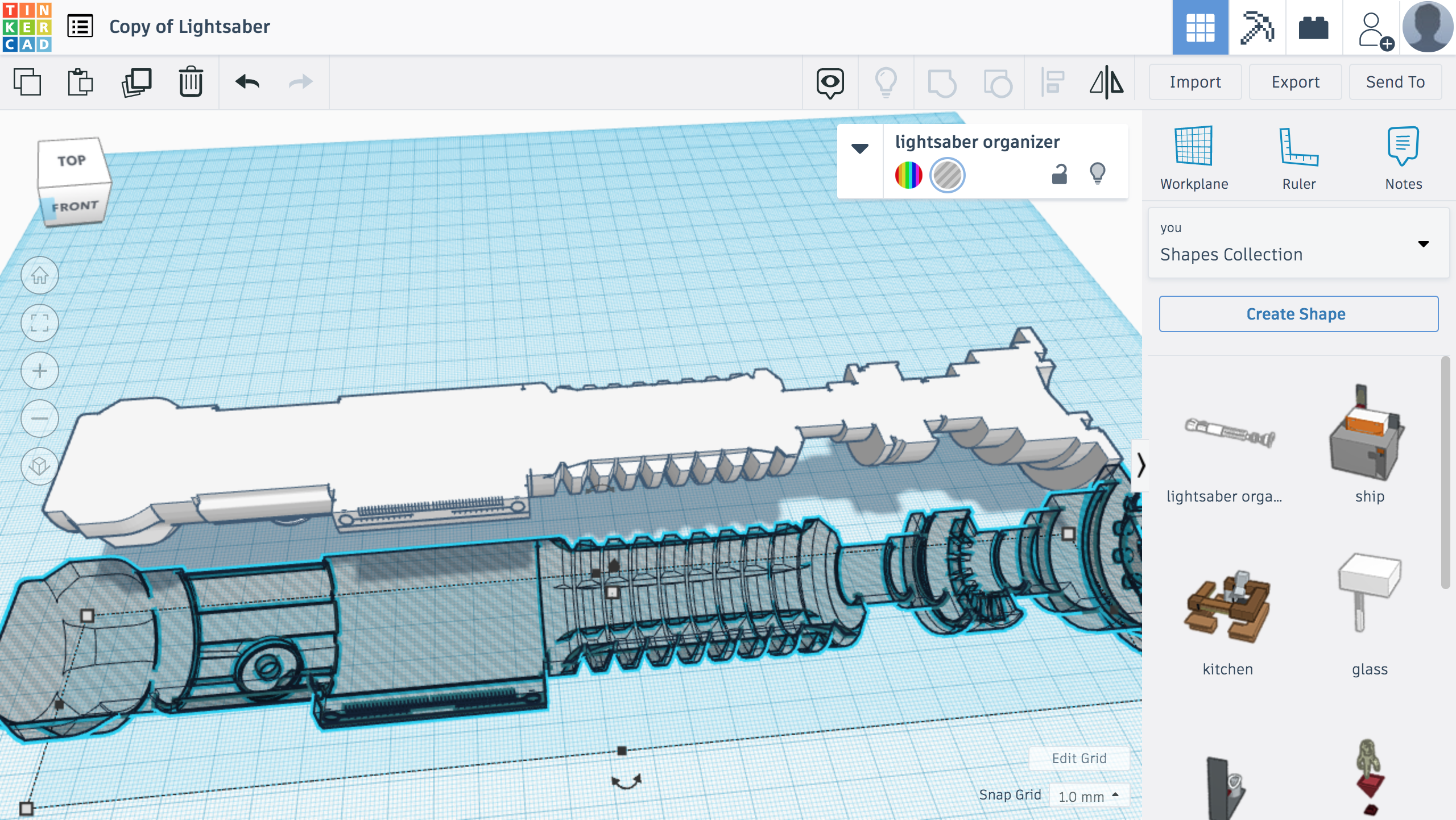
Task: Toggle the lightbulb visibility icon
Action: [1098, 174]
